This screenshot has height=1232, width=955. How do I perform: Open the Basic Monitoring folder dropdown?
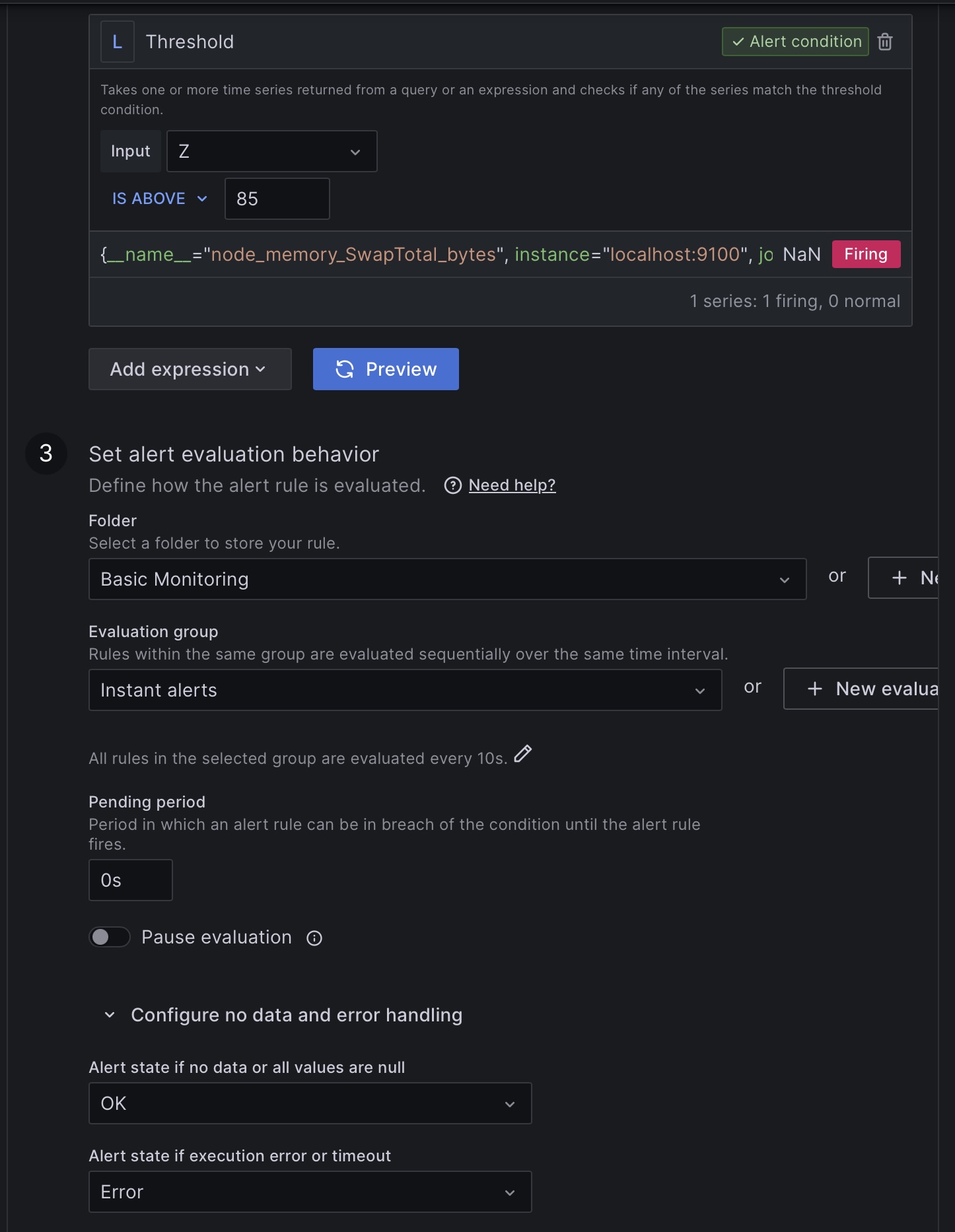[447, 579]
